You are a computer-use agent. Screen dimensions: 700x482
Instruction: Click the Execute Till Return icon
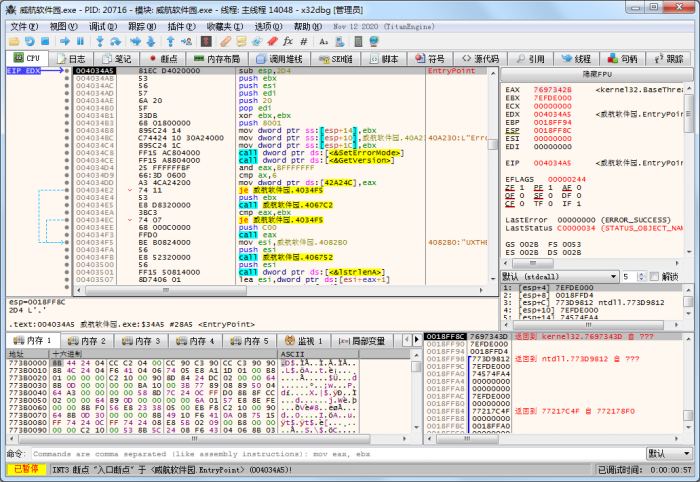coord(171,42)
